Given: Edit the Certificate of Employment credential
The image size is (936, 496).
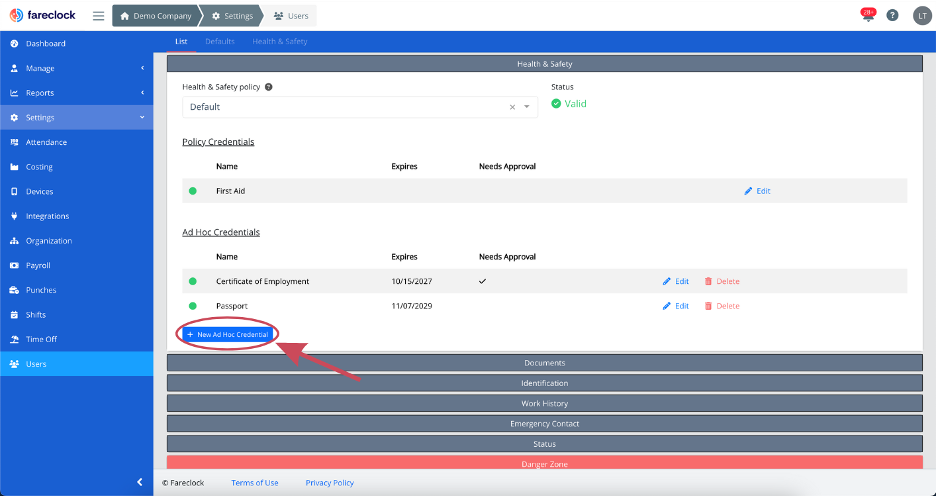Looking at the screenshot, I should [676, 281].
